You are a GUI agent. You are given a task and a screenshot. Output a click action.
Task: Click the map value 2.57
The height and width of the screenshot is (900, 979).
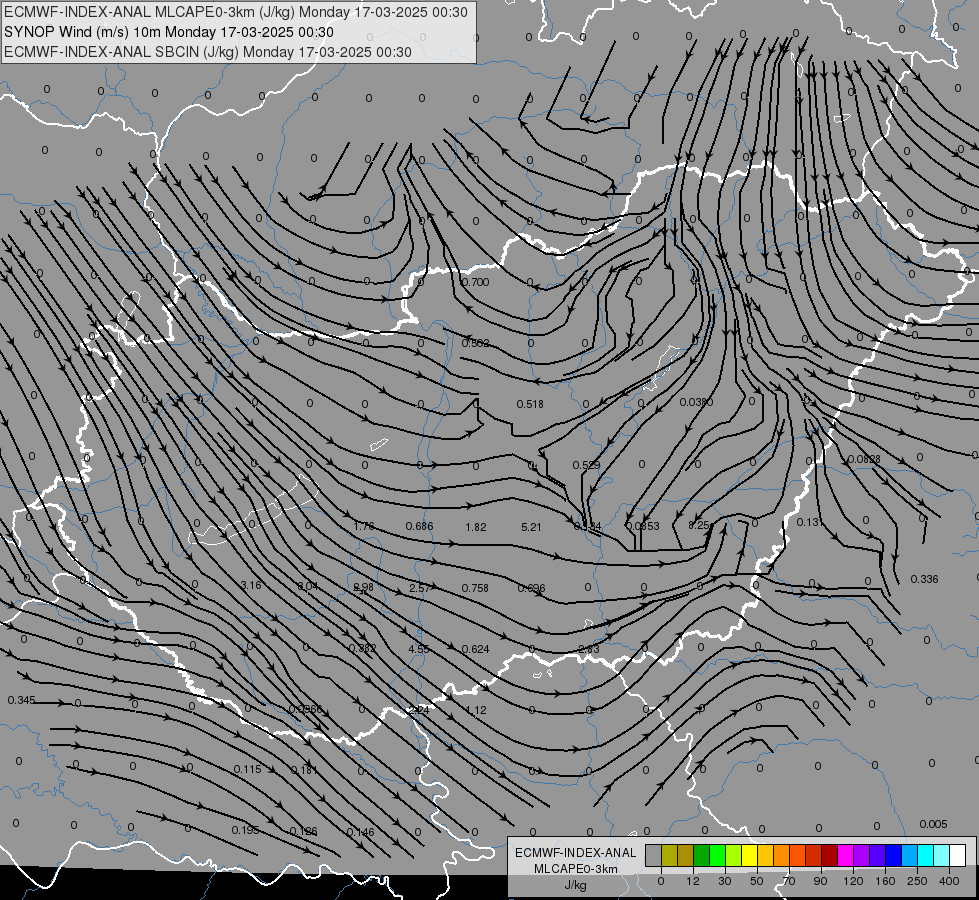point(419,588)
